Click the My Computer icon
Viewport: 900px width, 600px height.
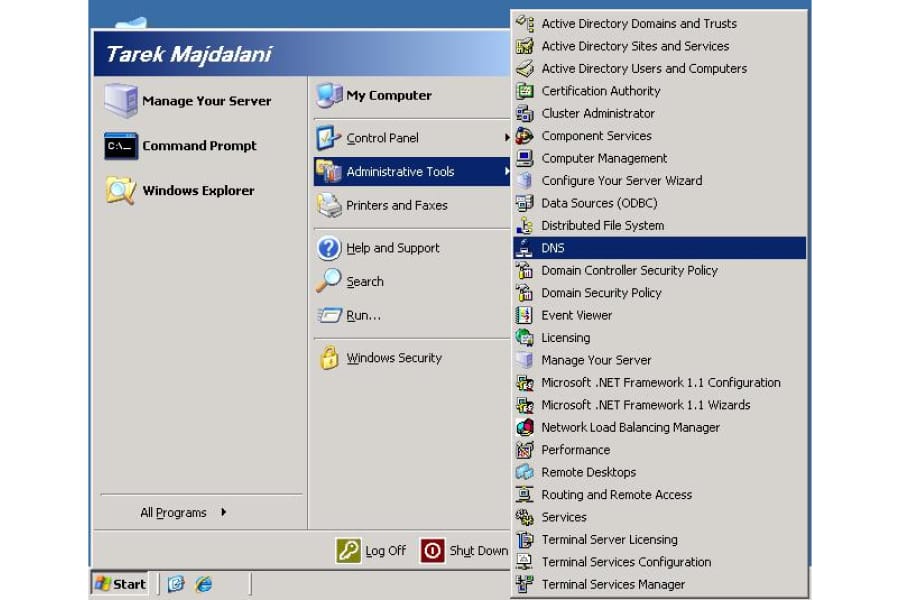[329, 95]
